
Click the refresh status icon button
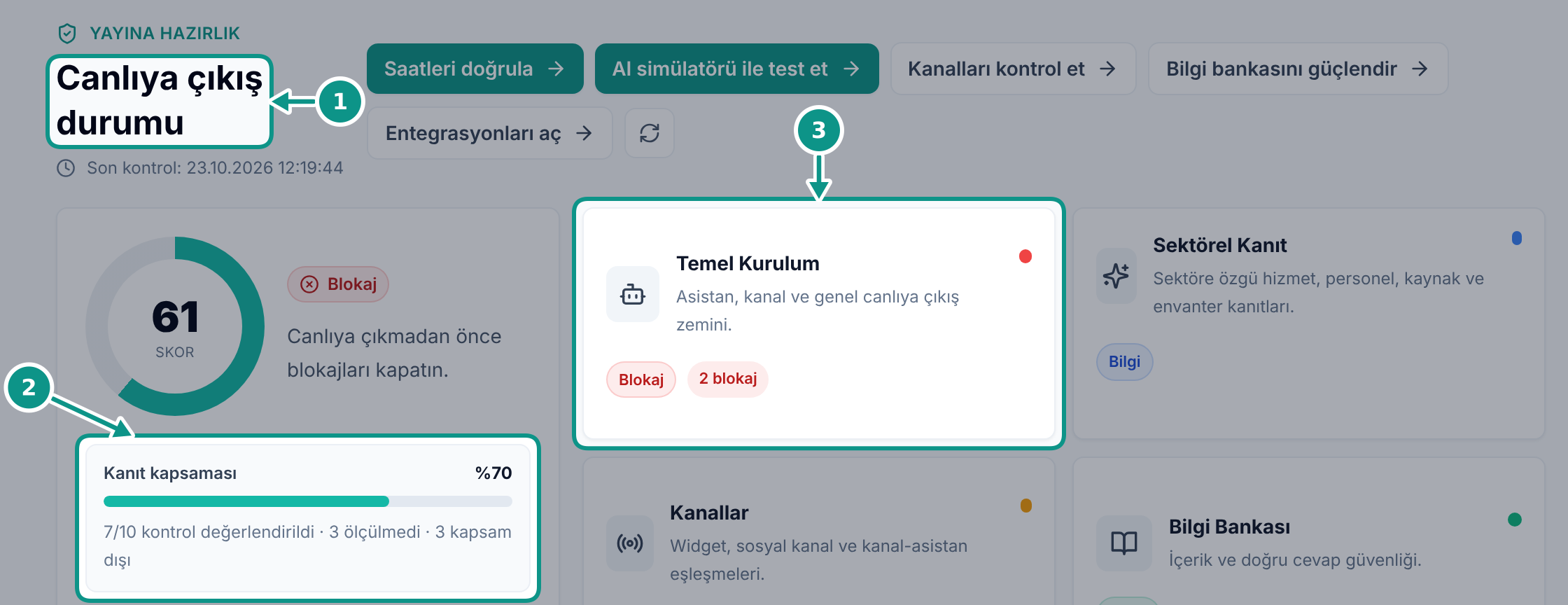coord(650,133)
